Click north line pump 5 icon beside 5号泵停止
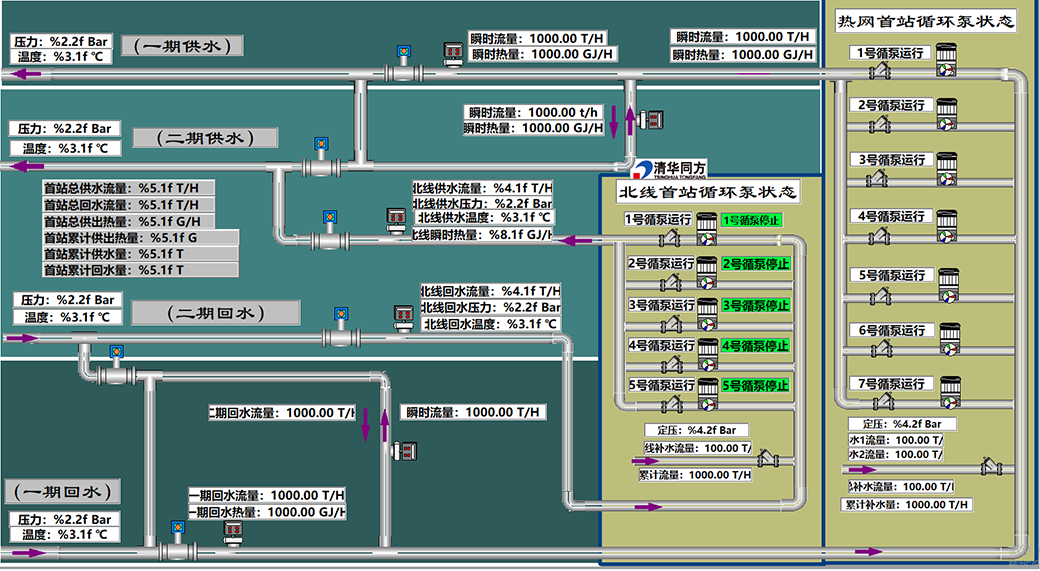 point(706,395)
